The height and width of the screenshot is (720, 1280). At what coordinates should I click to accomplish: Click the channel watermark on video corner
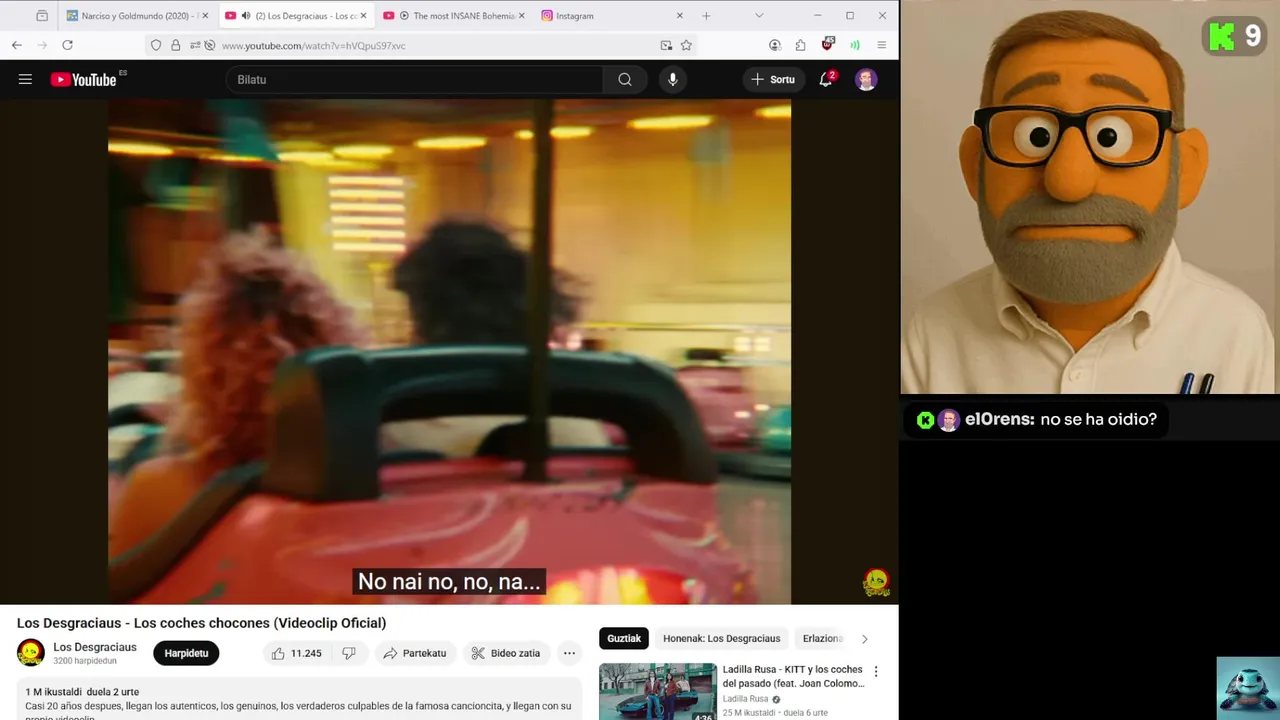coord(876,582)
